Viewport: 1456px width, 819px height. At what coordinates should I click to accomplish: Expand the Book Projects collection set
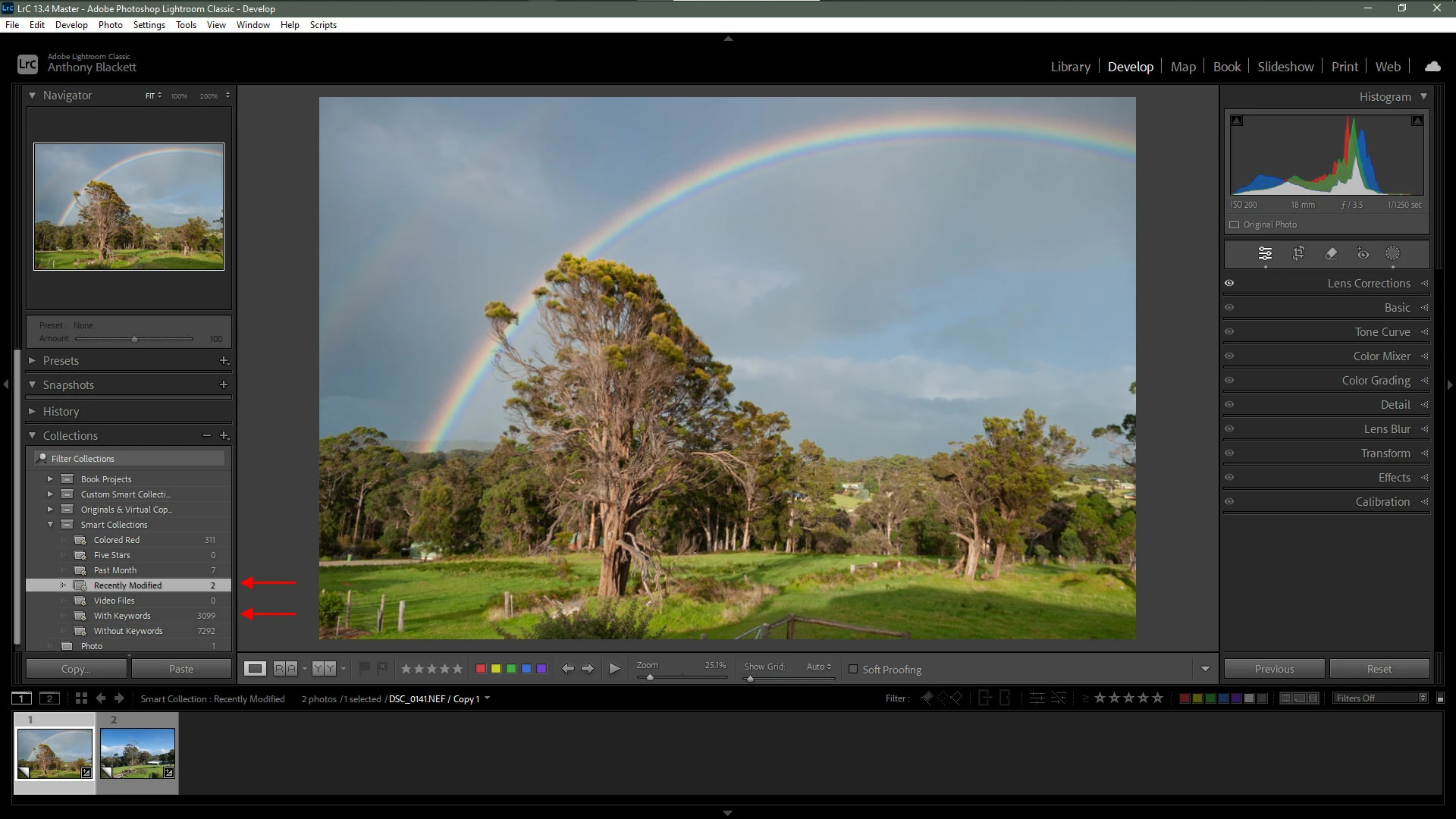[50, 479]
